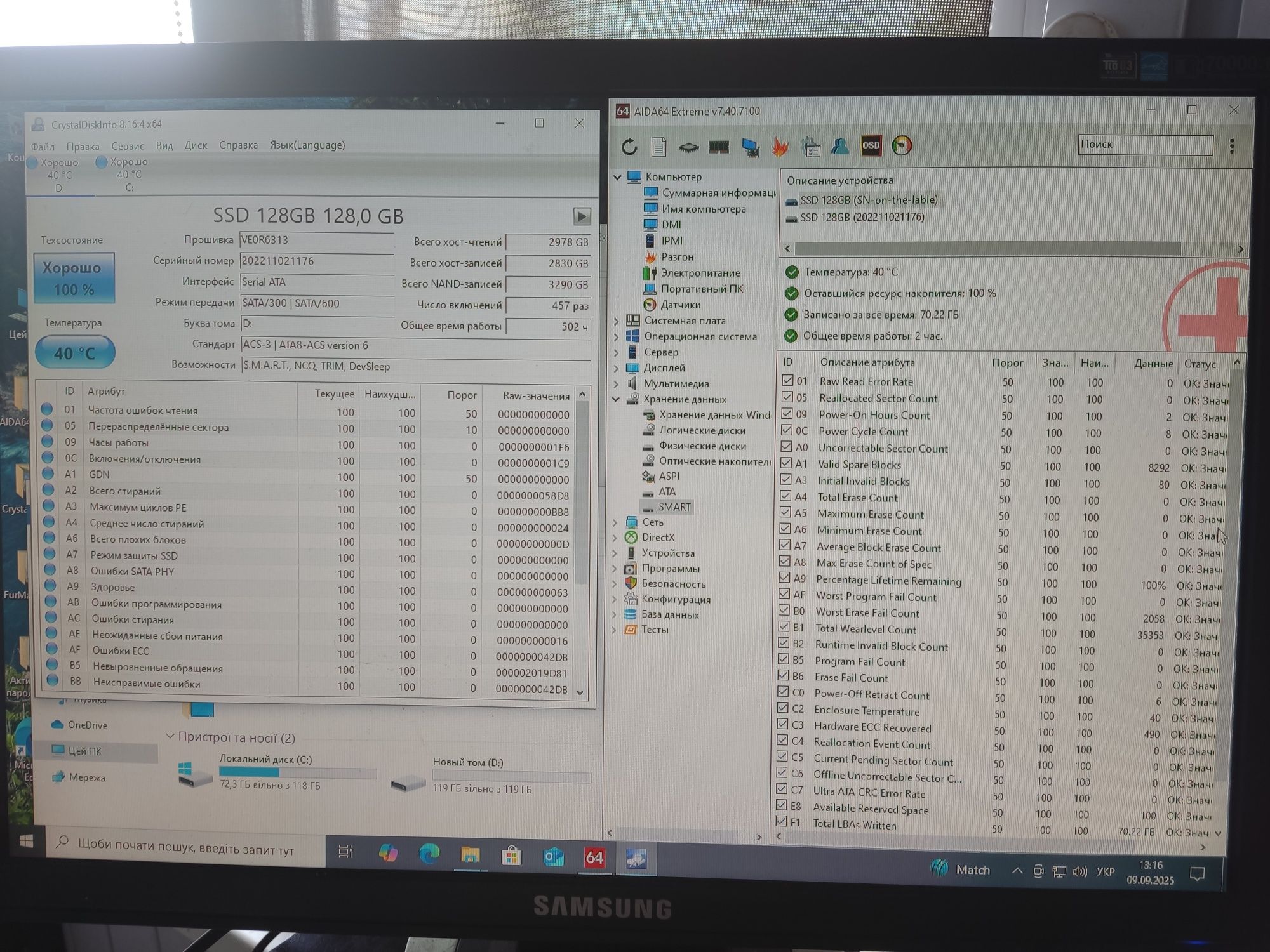
Task: Expand the Операционная система node
Action: pyautogui.click(x=616, y=336)
